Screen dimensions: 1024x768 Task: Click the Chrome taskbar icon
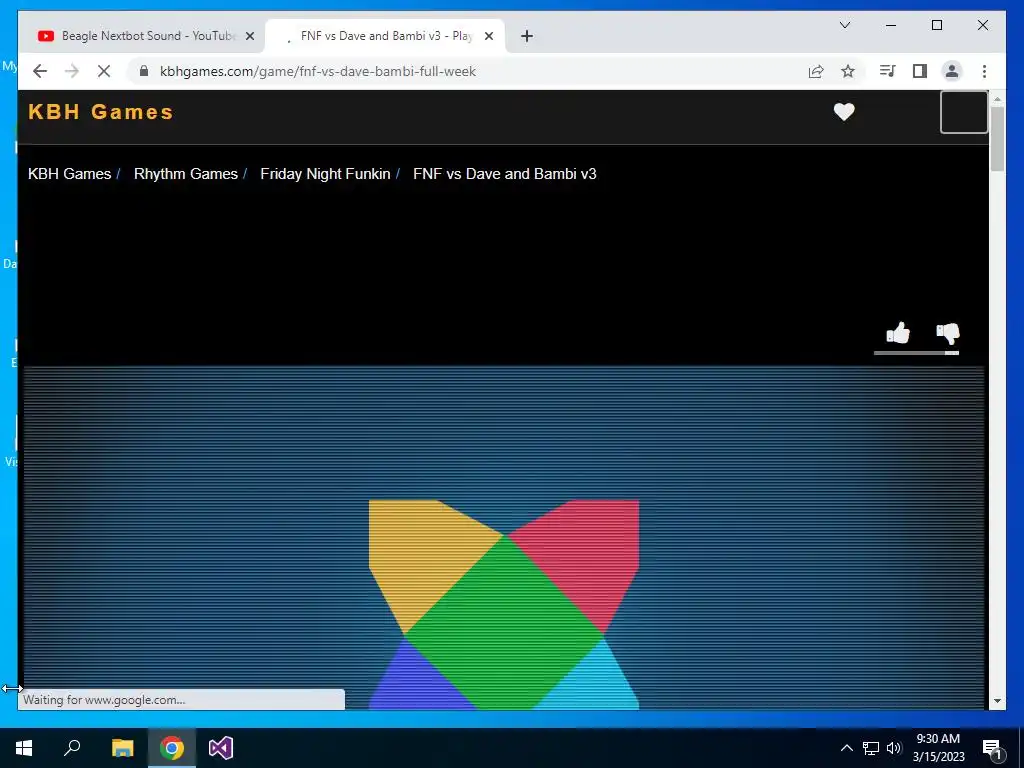(172, 748)
